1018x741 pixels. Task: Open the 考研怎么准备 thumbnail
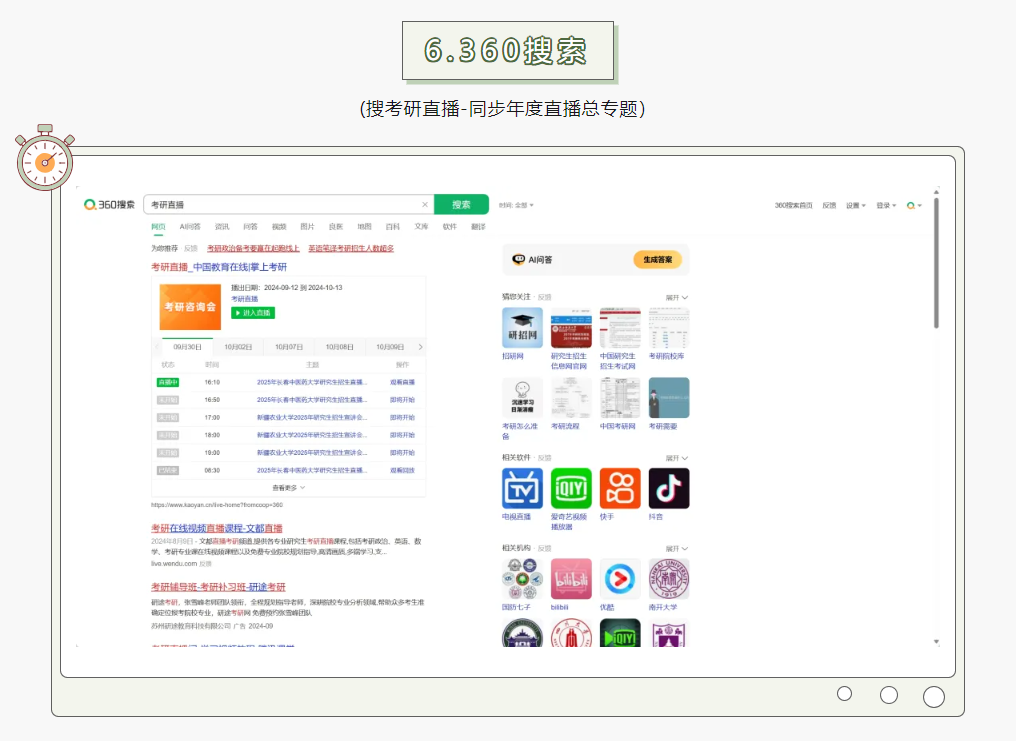523,398
